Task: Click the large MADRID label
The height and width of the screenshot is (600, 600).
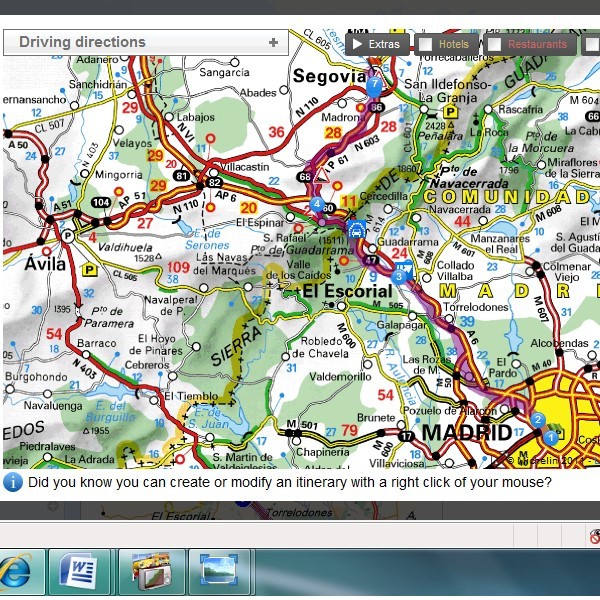Action: coord(466,433)
